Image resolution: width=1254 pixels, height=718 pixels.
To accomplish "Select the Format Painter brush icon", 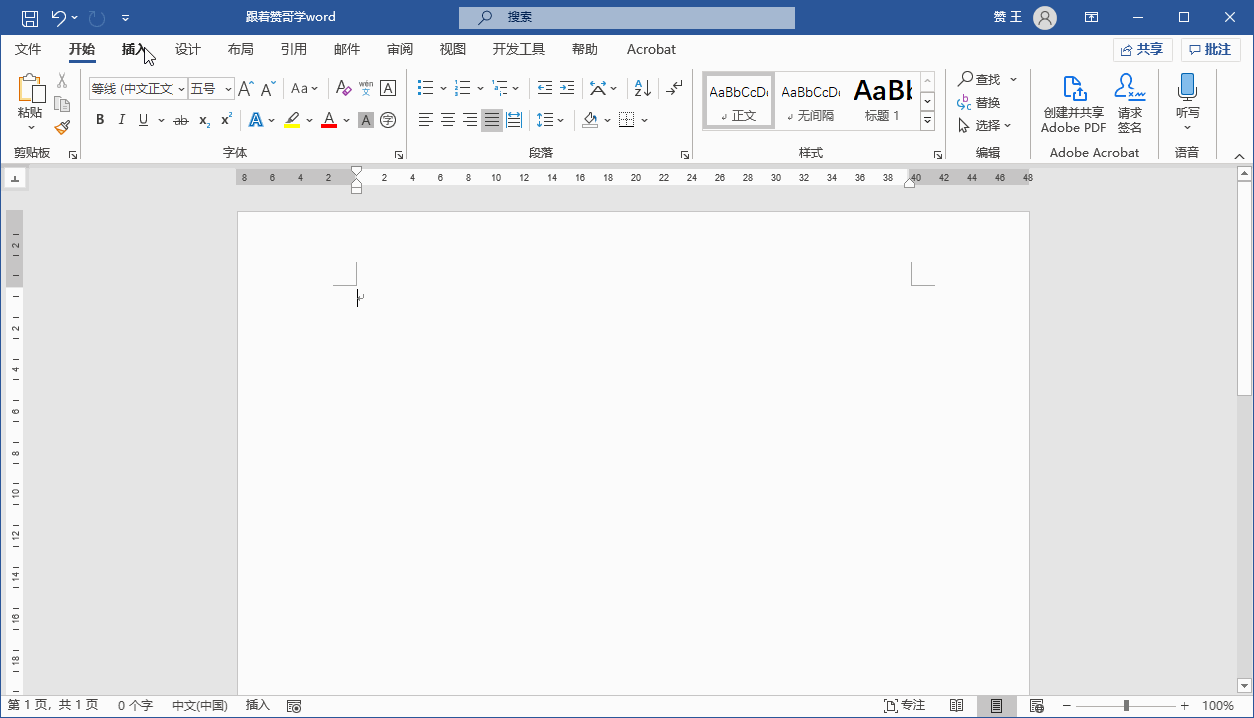I will 62,127.
